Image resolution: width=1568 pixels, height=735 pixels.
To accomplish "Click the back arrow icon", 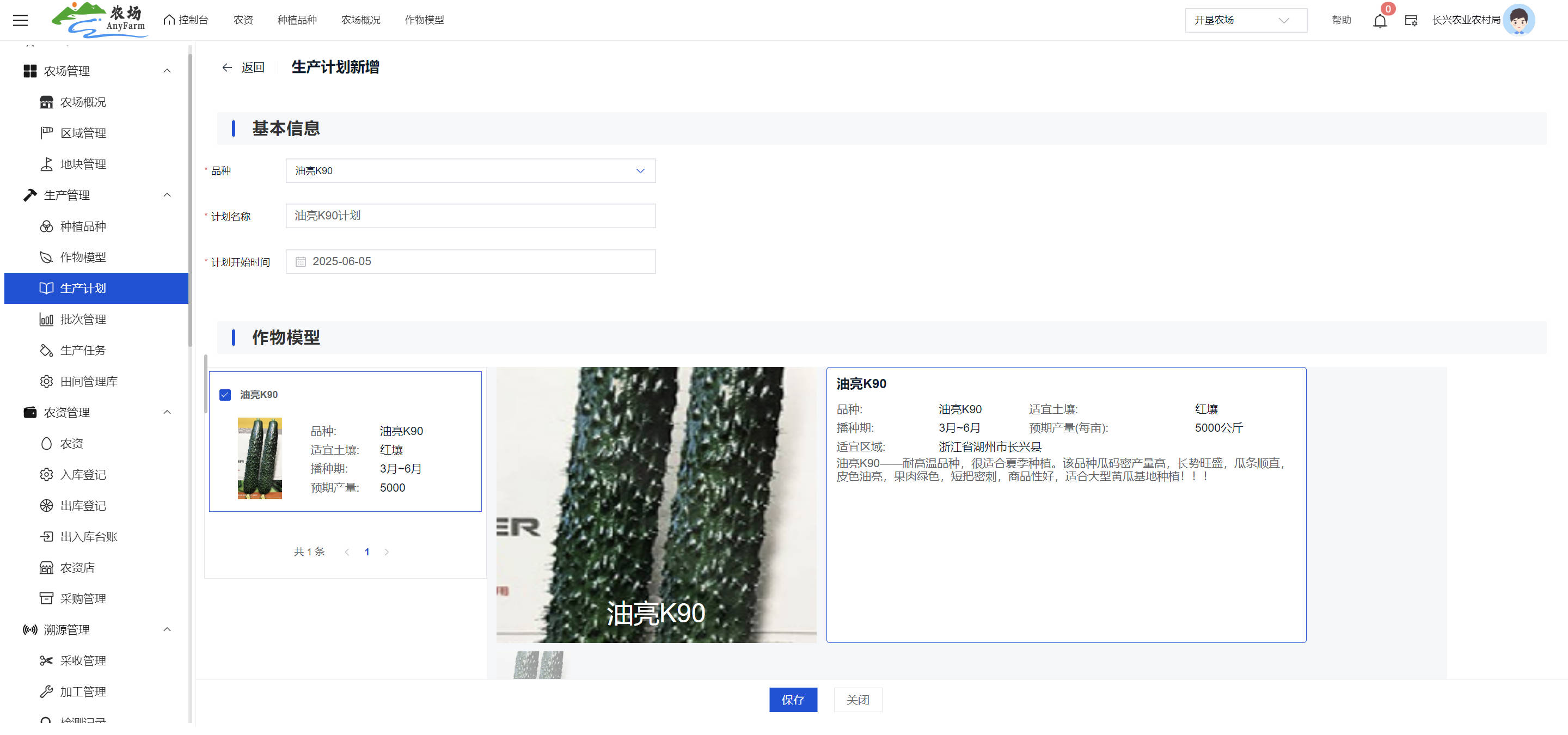I will [227, 68].
